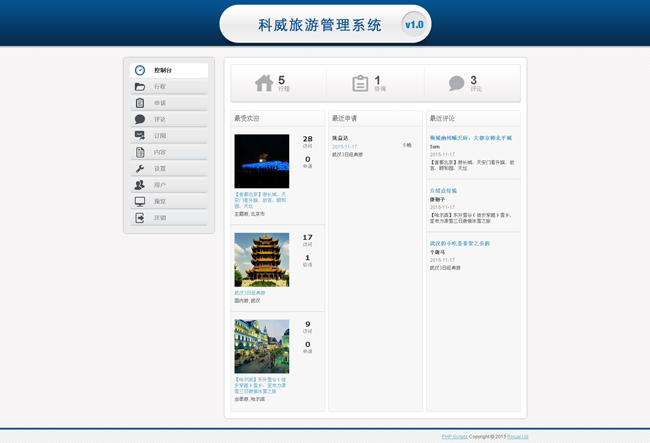This screenshot has height=443, width=650.
Task: Click the logout arrow icon for 注销
Action: tap(140, 218)
